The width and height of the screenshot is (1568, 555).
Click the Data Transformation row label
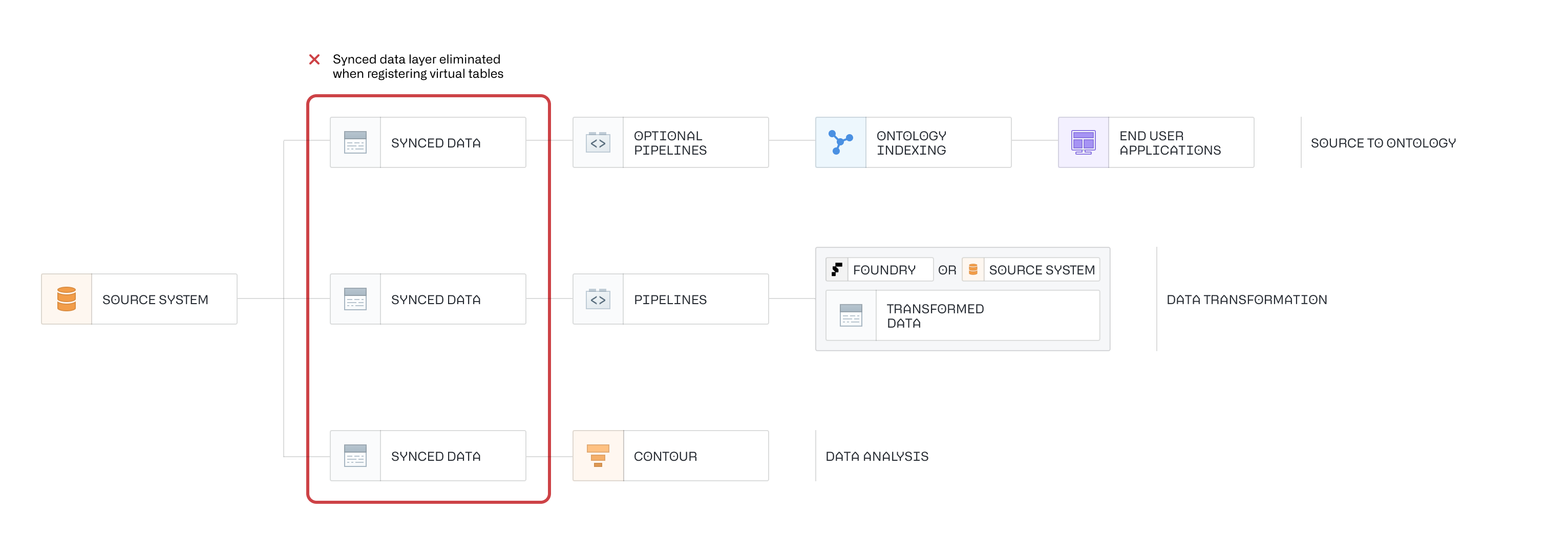tap(1246, 300)
